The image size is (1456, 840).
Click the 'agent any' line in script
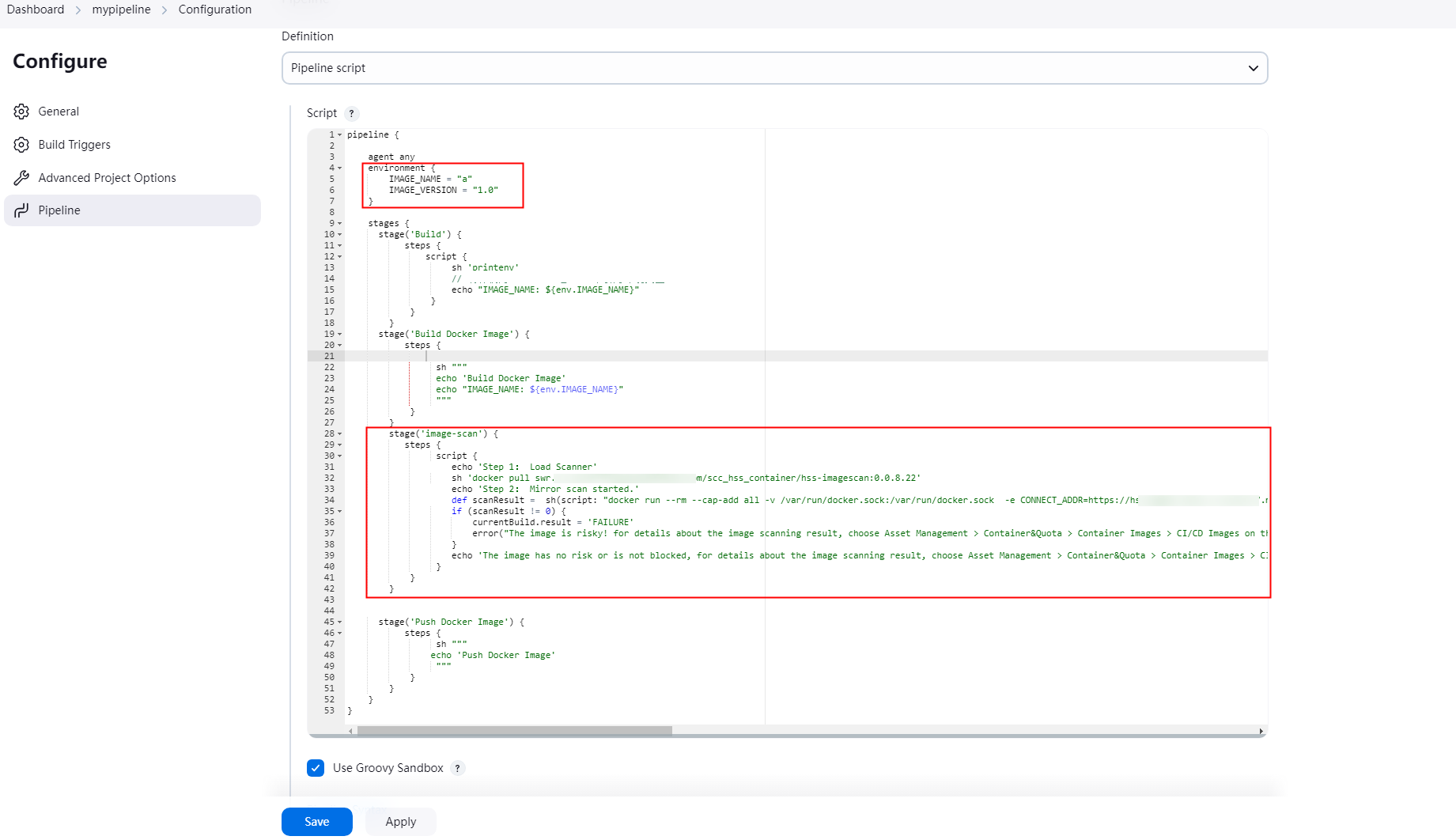[x=391, y=157]
